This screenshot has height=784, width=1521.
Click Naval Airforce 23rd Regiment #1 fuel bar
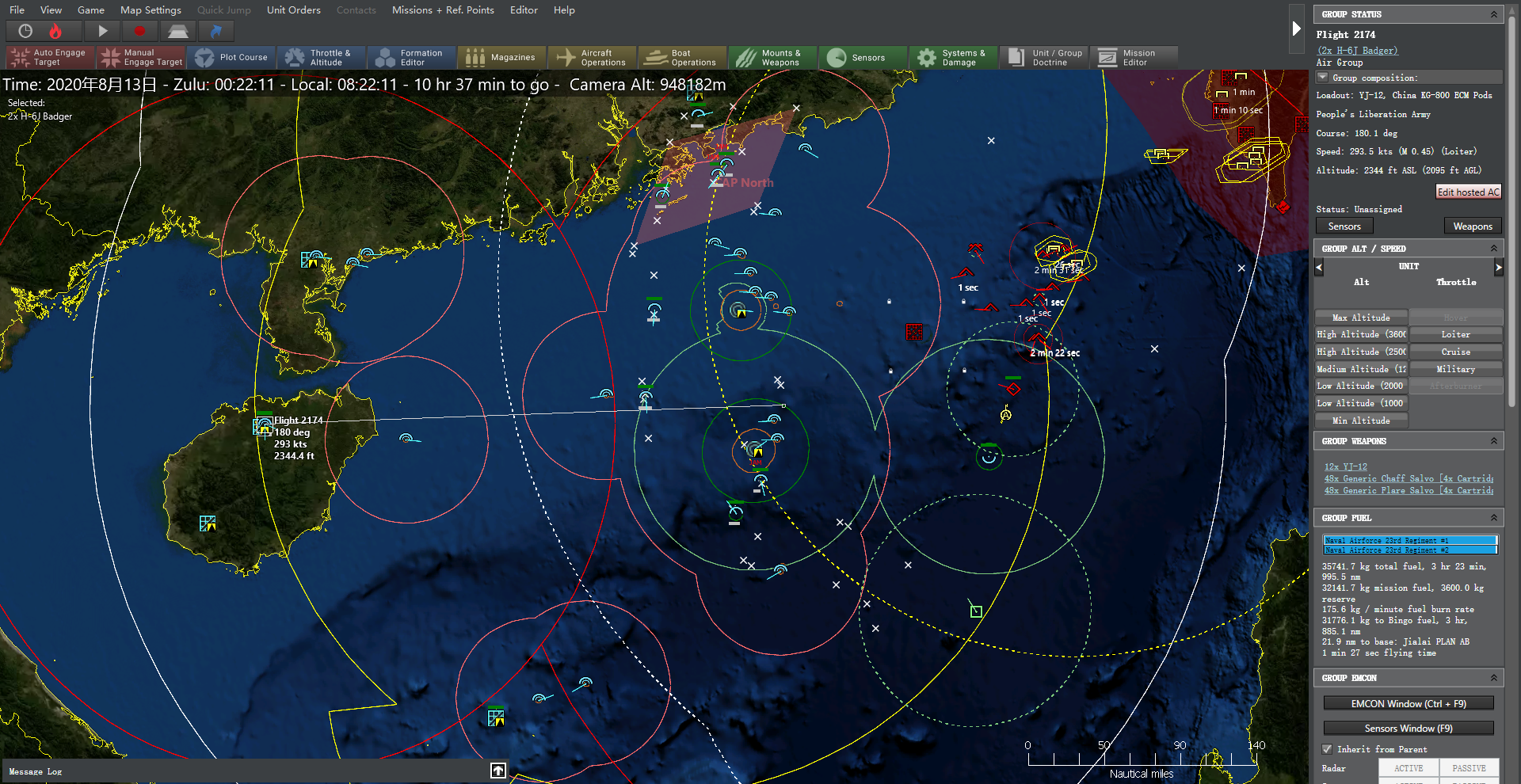click(1410, 540)
